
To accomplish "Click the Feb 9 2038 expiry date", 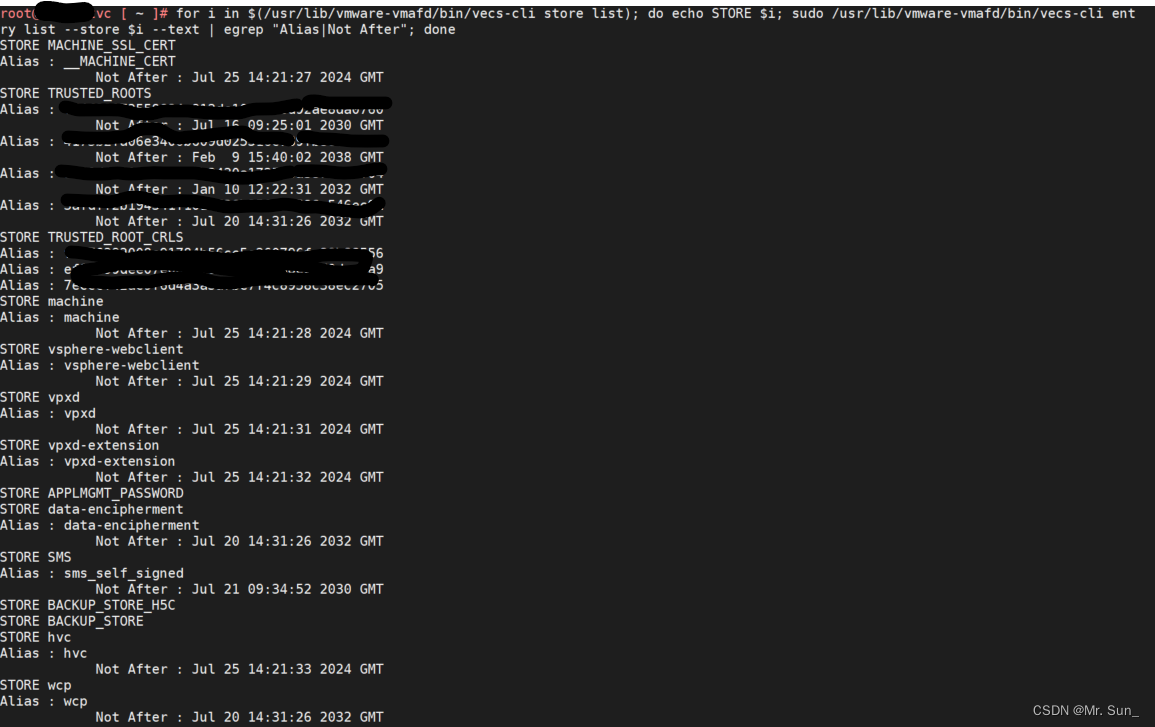I will point(287,158).
